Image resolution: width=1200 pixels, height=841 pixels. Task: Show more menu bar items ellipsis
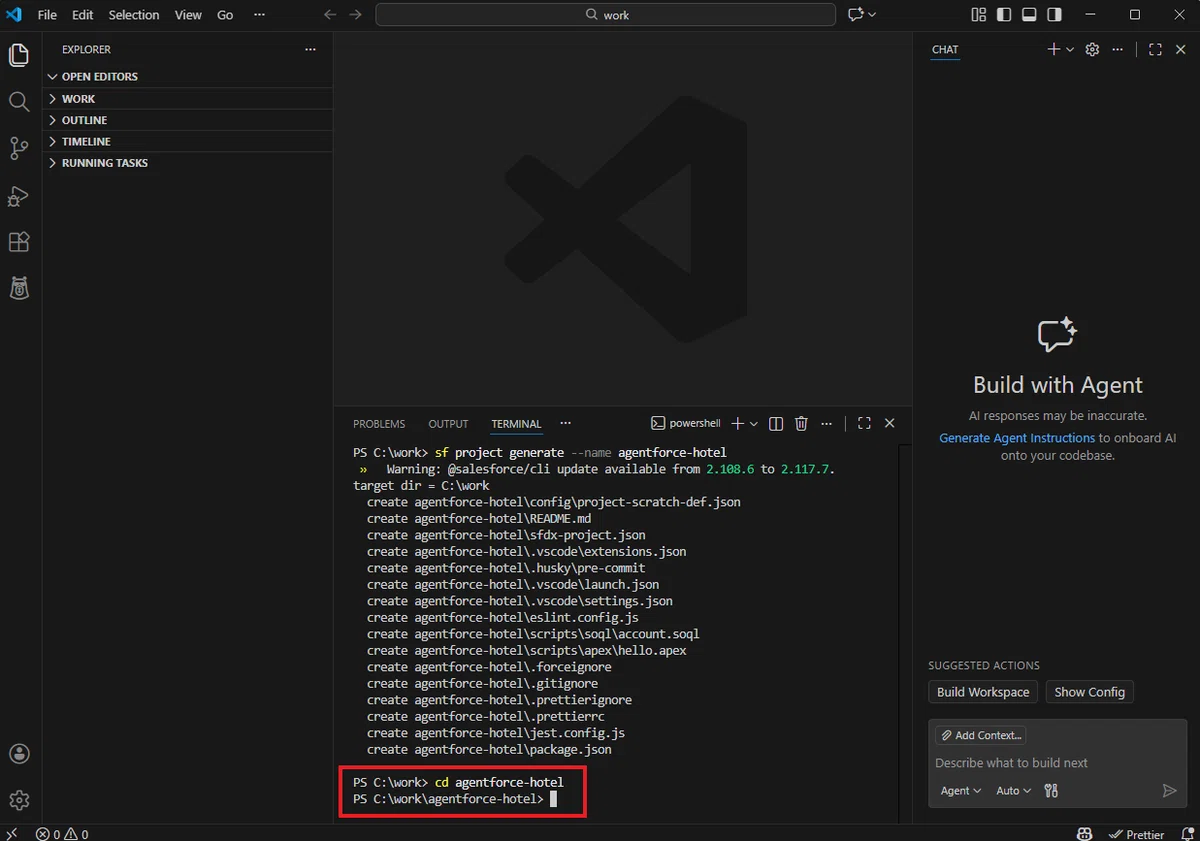(x=260, y=15)
